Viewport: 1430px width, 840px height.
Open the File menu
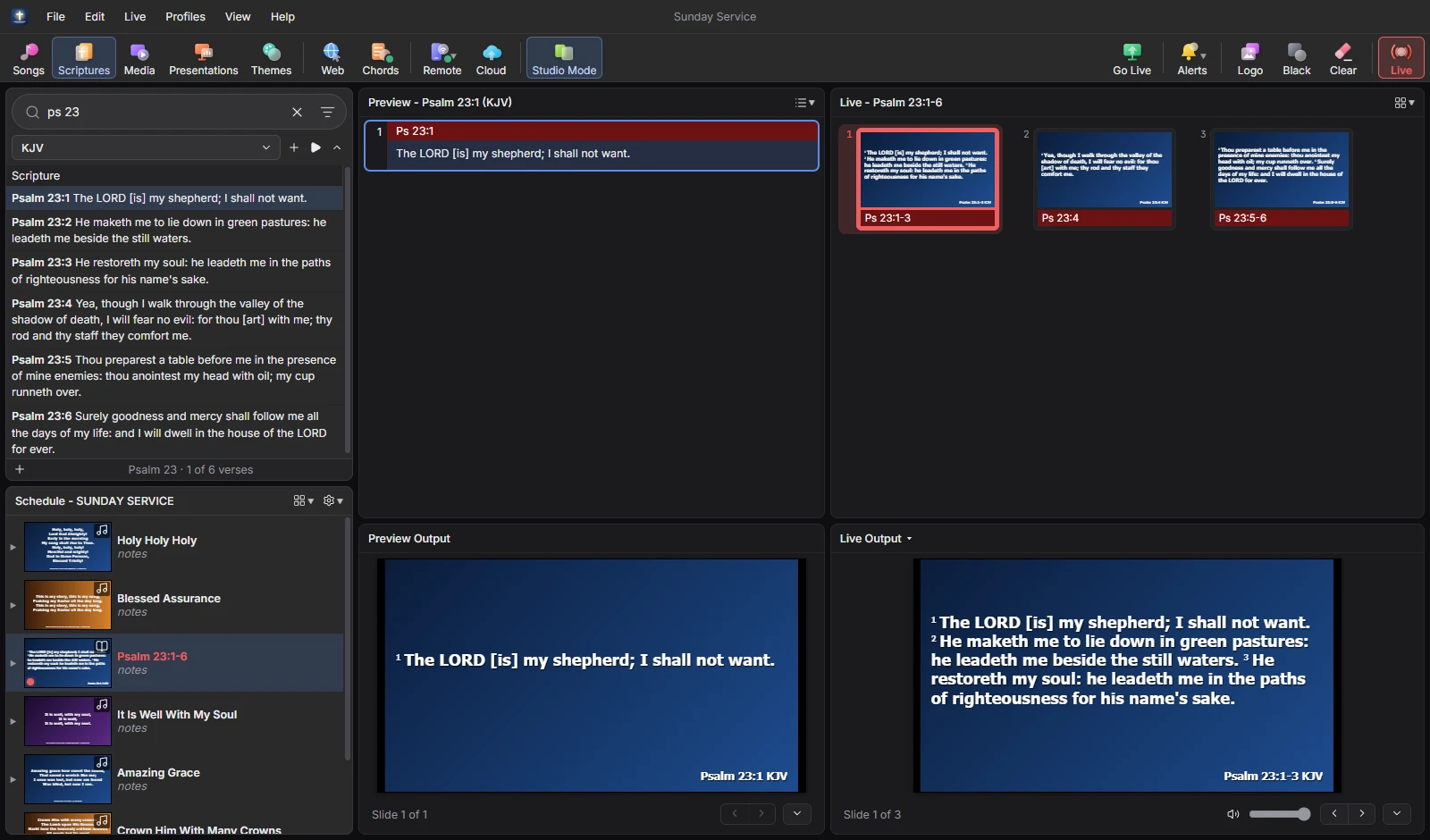click(x=55, y=16)
